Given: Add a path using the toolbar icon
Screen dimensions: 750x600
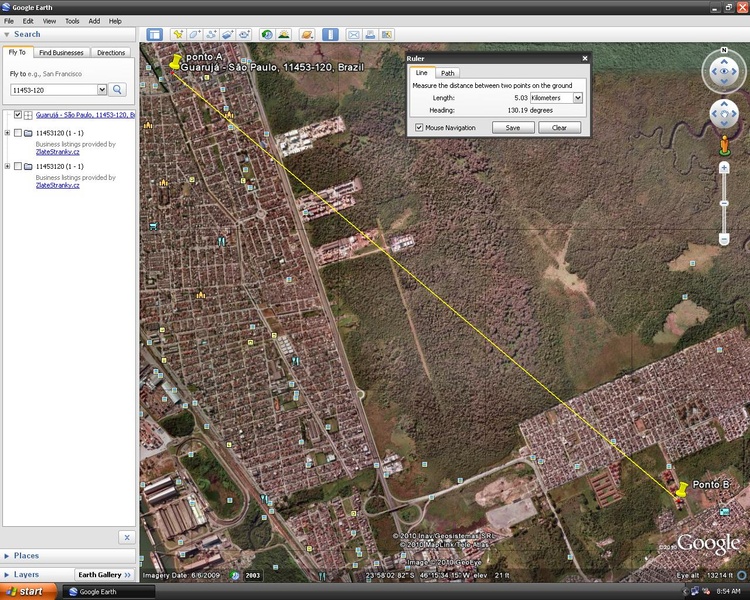Looking at the screenshot, I should point(211,34).
